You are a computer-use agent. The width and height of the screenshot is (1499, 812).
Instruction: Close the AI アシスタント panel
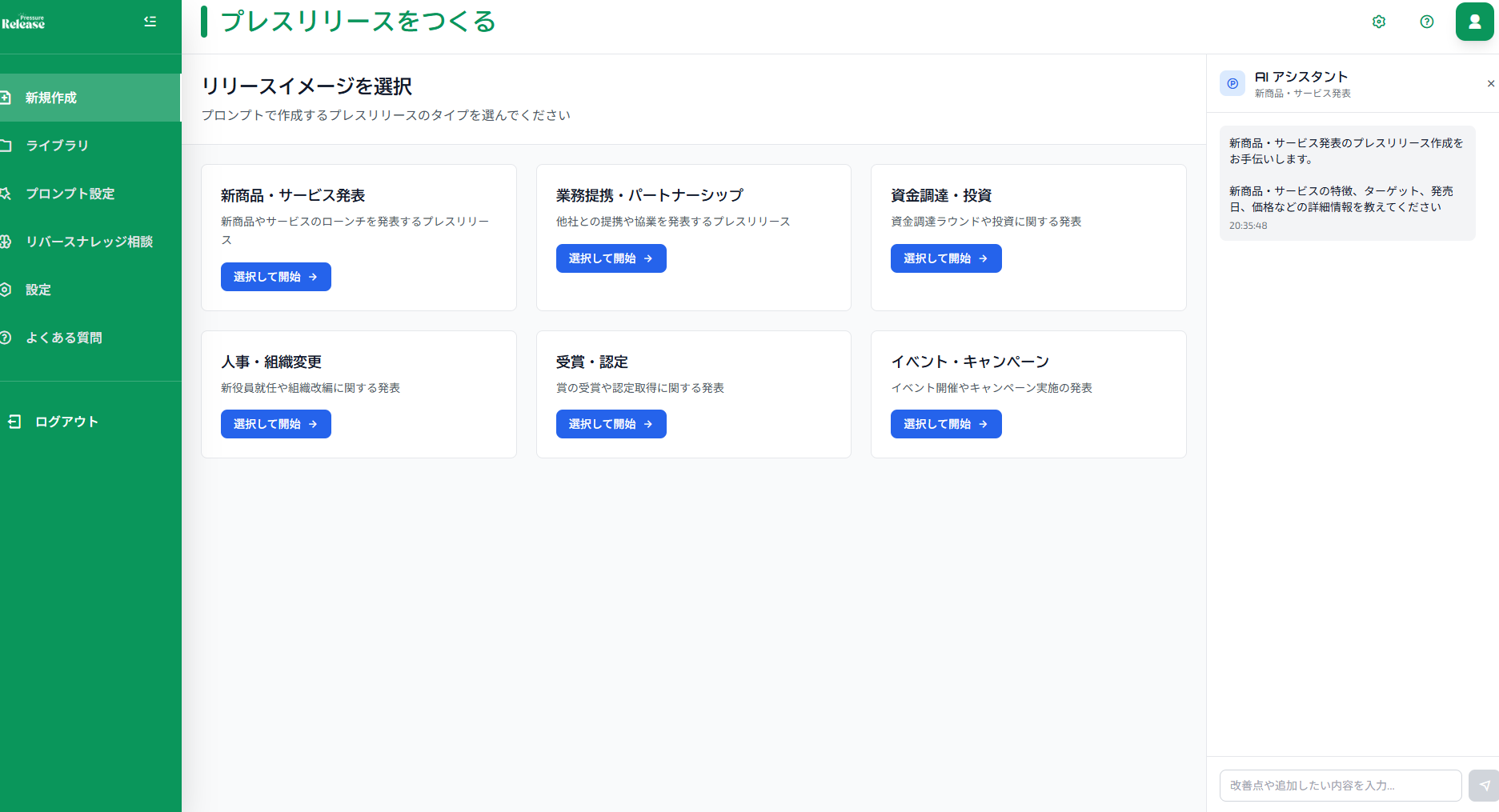tap(1490, 83)
